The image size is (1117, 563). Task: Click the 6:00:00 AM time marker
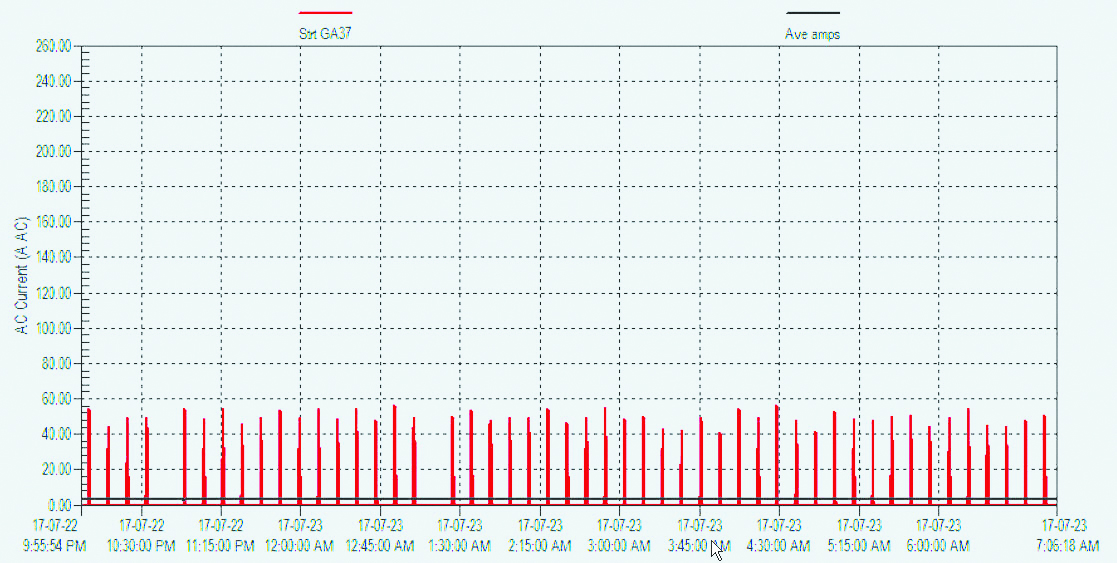click(x=939, y=546)
